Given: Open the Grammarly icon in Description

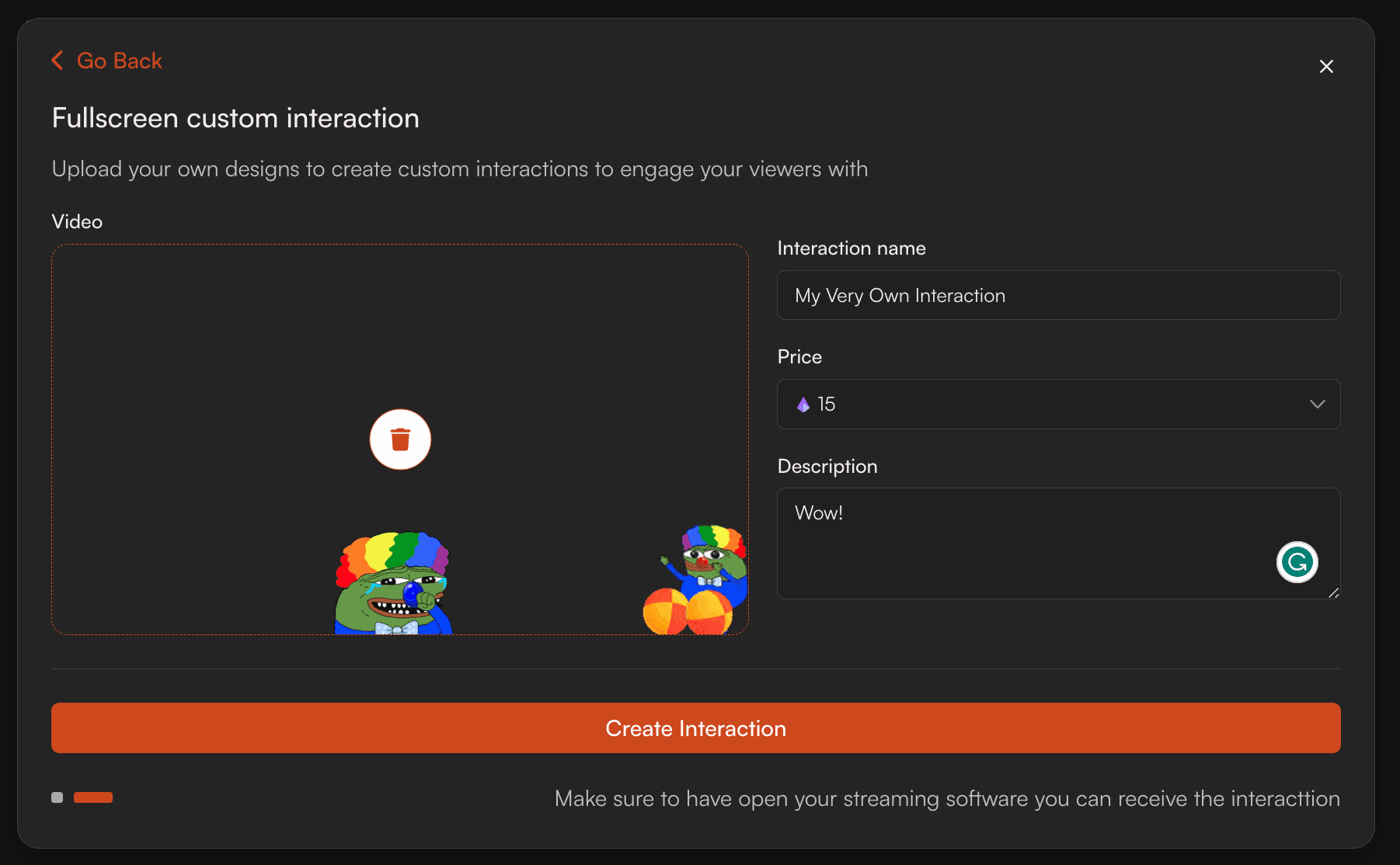Looking at the screenshot, I should [x=1297, y=562].
